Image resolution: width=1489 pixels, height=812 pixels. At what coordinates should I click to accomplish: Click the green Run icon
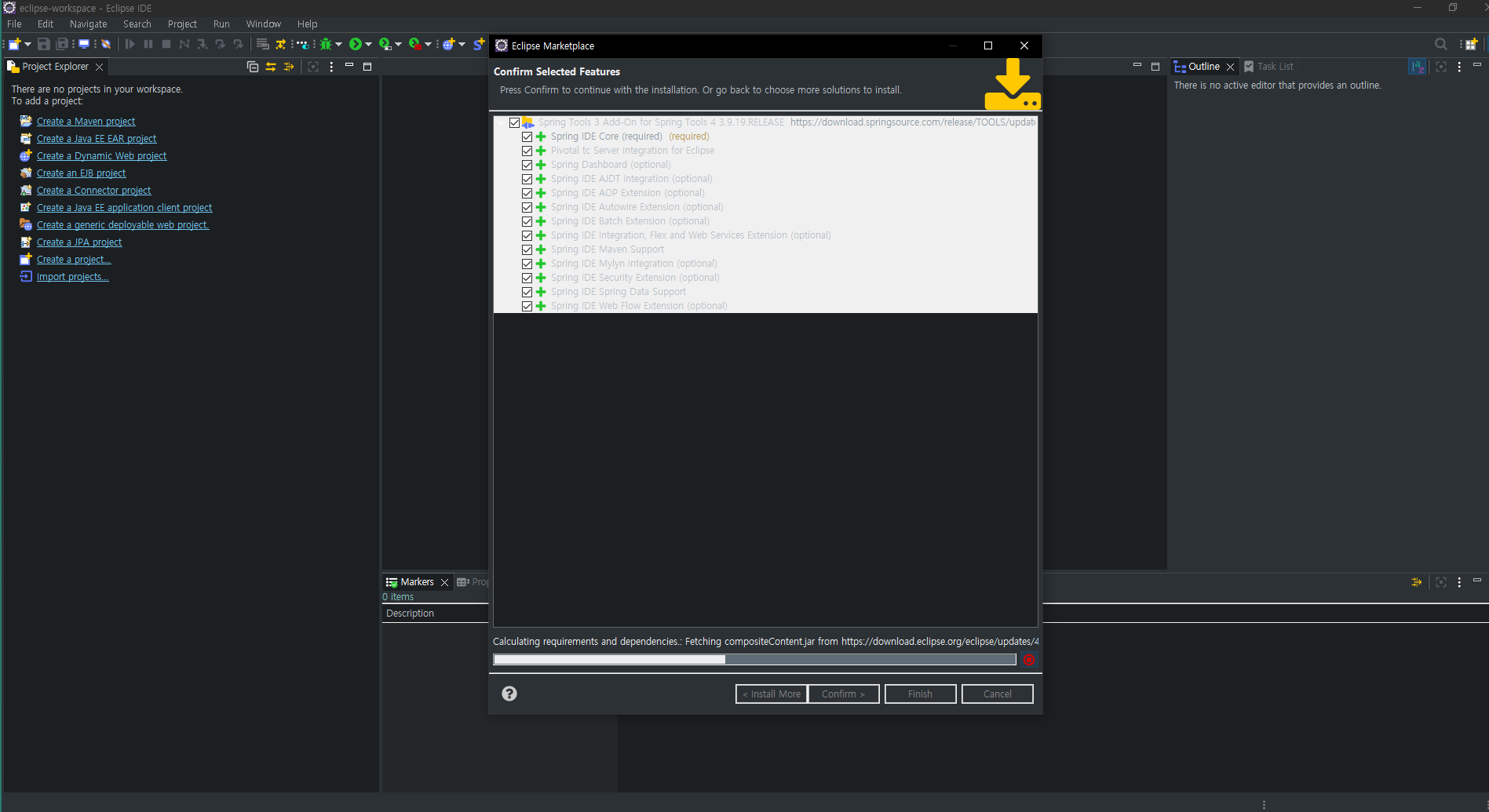point(356,45)
